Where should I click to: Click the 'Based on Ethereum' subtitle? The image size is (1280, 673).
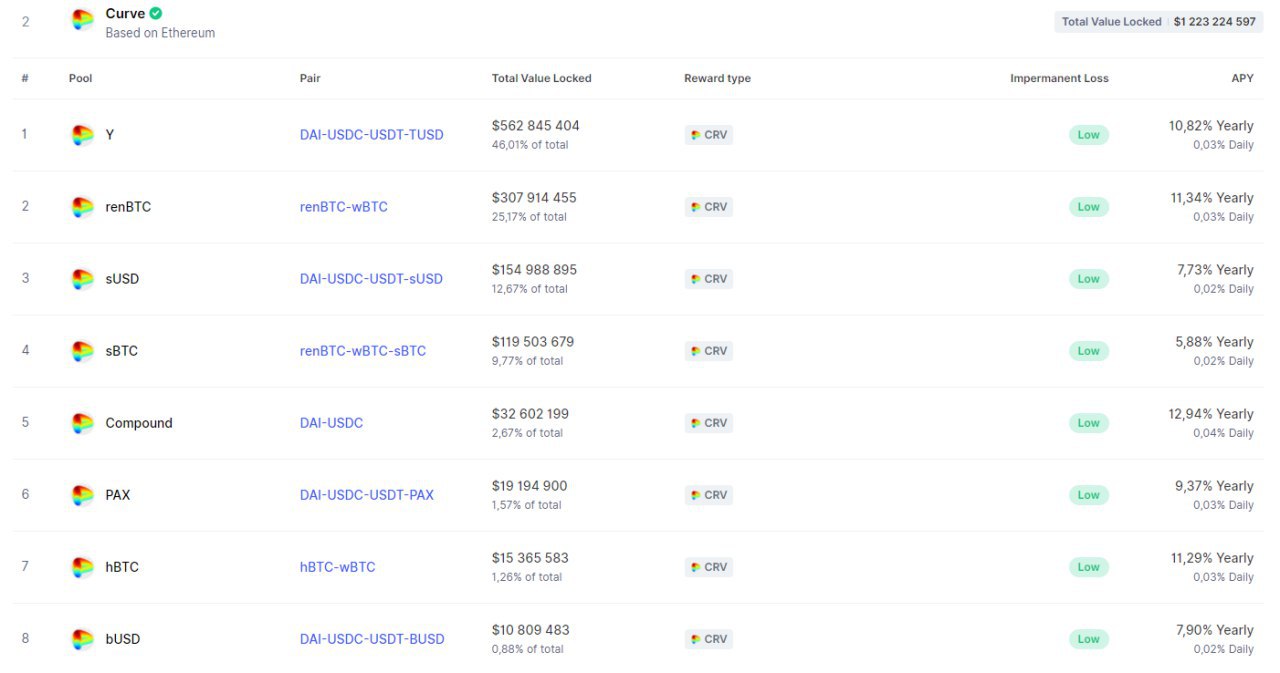click(160, 33)
